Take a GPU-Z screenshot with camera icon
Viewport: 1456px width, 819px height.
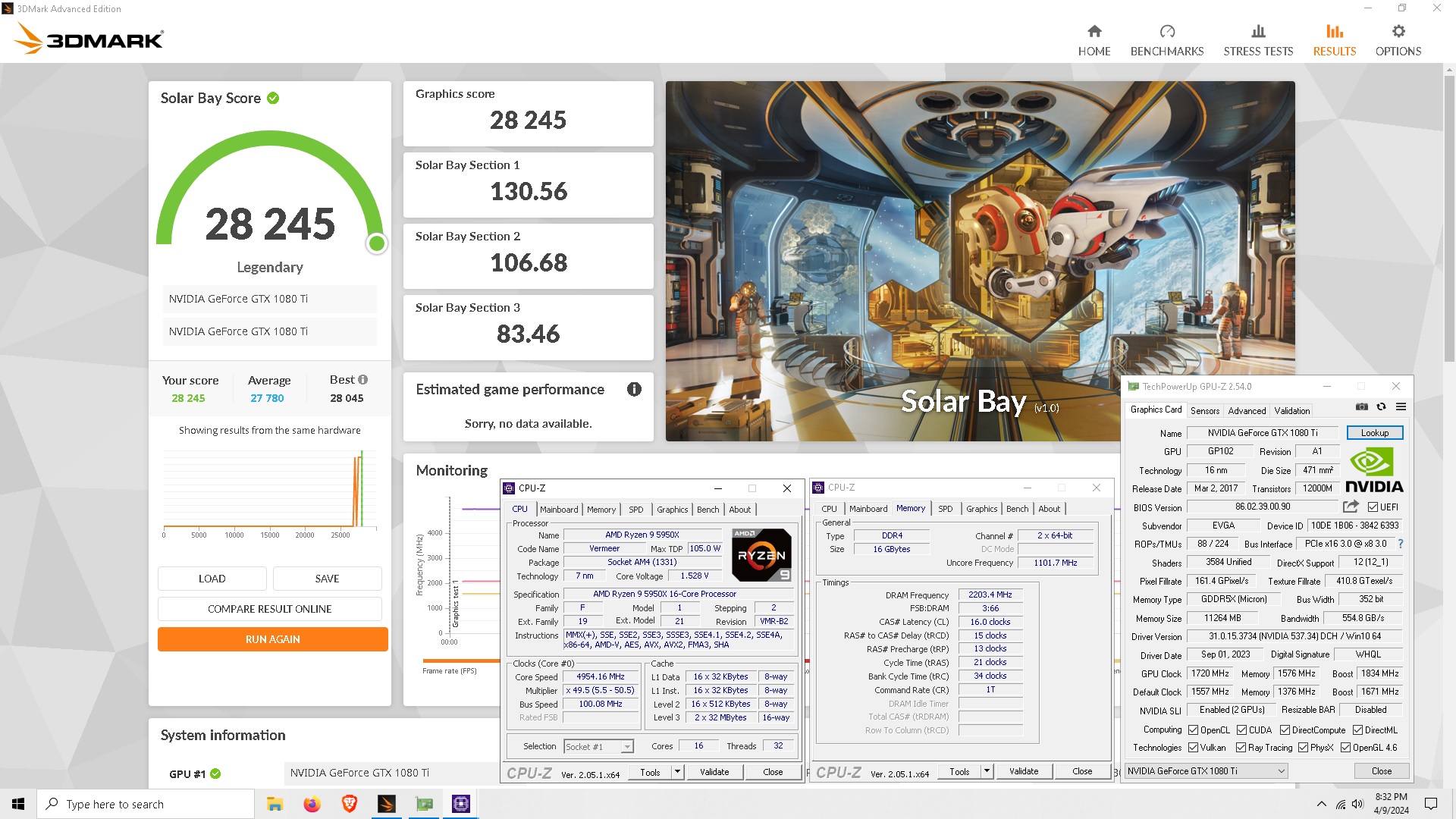pos(1362,407)
